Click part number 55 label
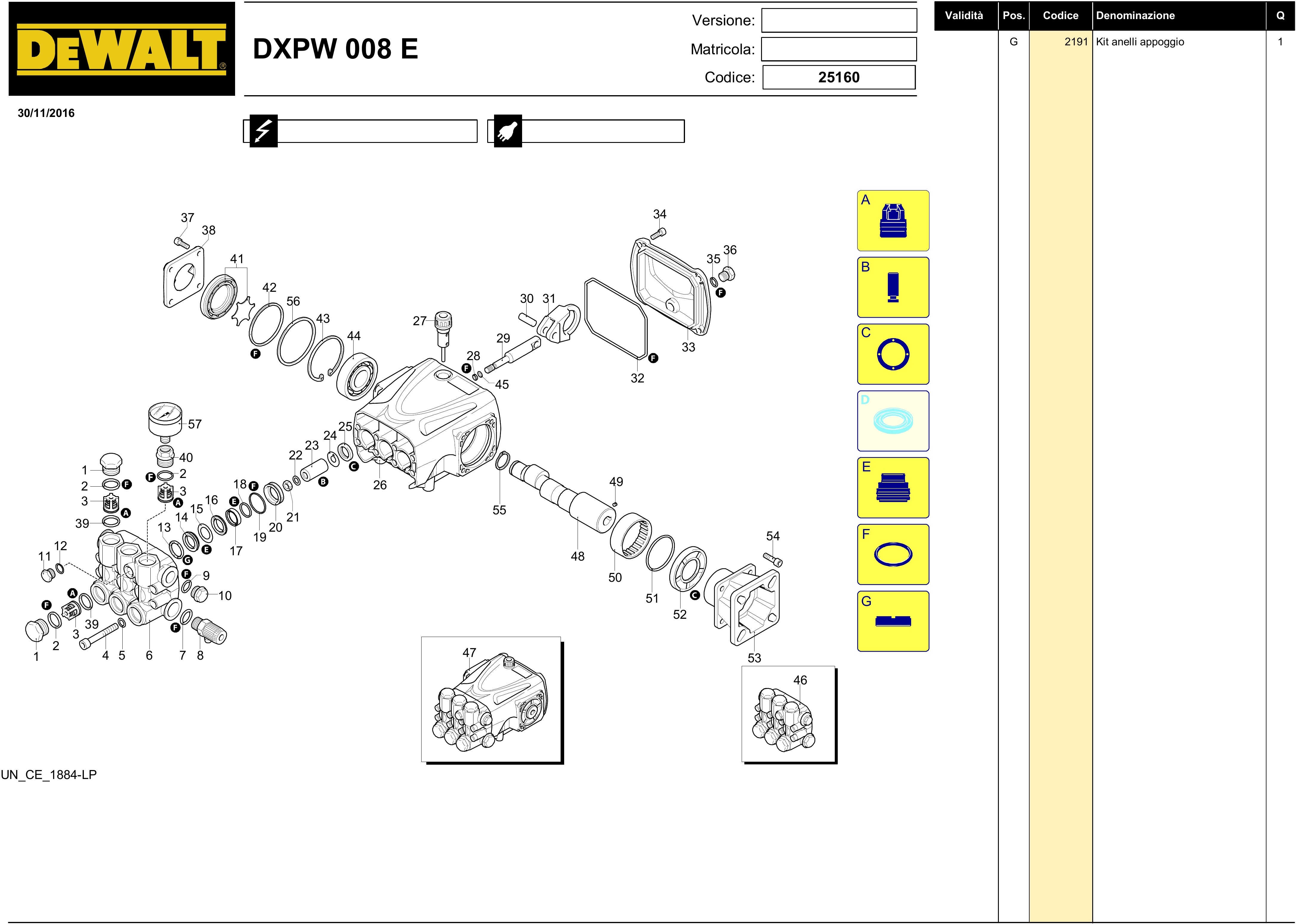The image size is (1296, 924). (499, 510)
